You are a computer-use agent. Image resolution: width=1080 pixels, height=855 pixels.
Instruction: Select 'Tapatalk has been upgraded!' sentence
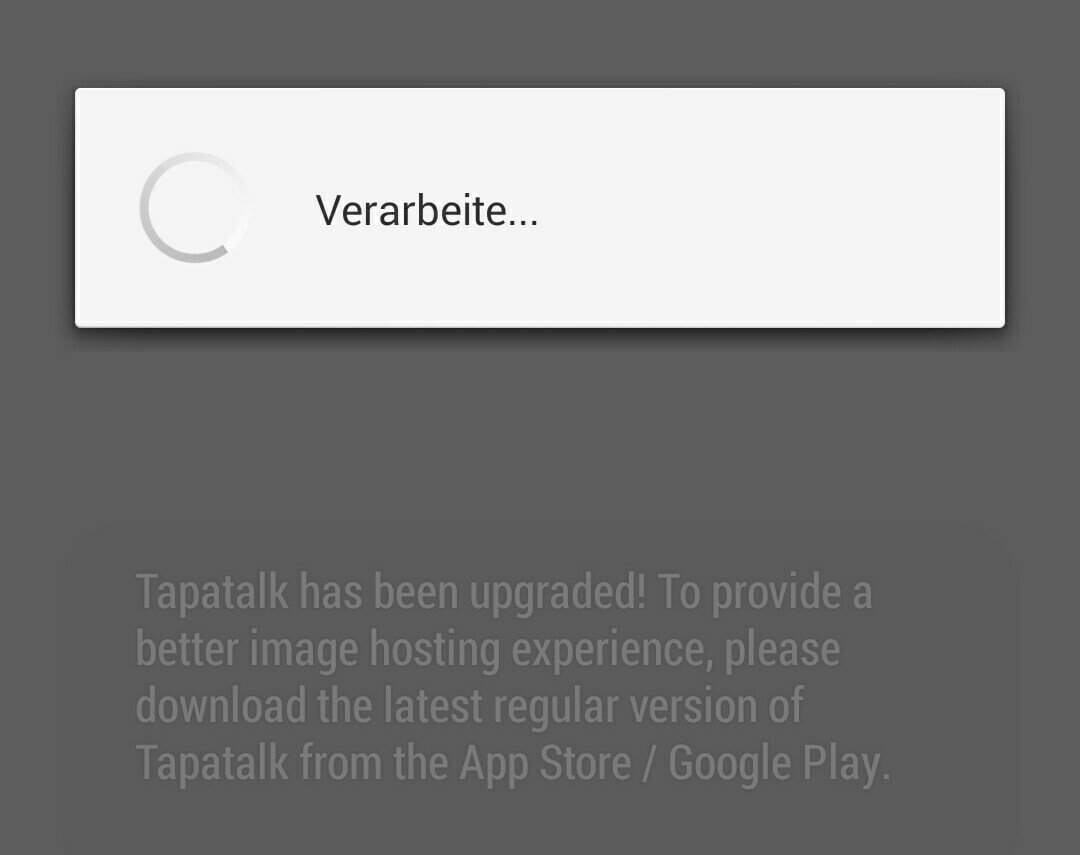click(391, 593)
